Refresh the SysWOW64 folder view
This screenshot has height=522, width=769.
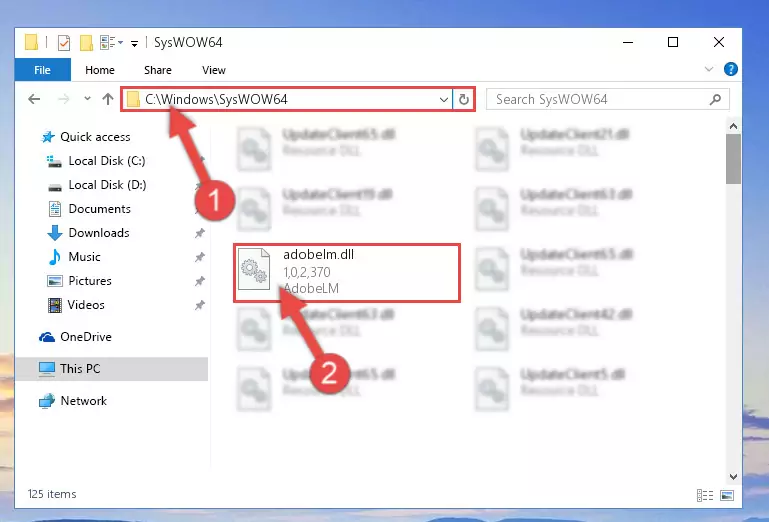click(x=463, y=100)
